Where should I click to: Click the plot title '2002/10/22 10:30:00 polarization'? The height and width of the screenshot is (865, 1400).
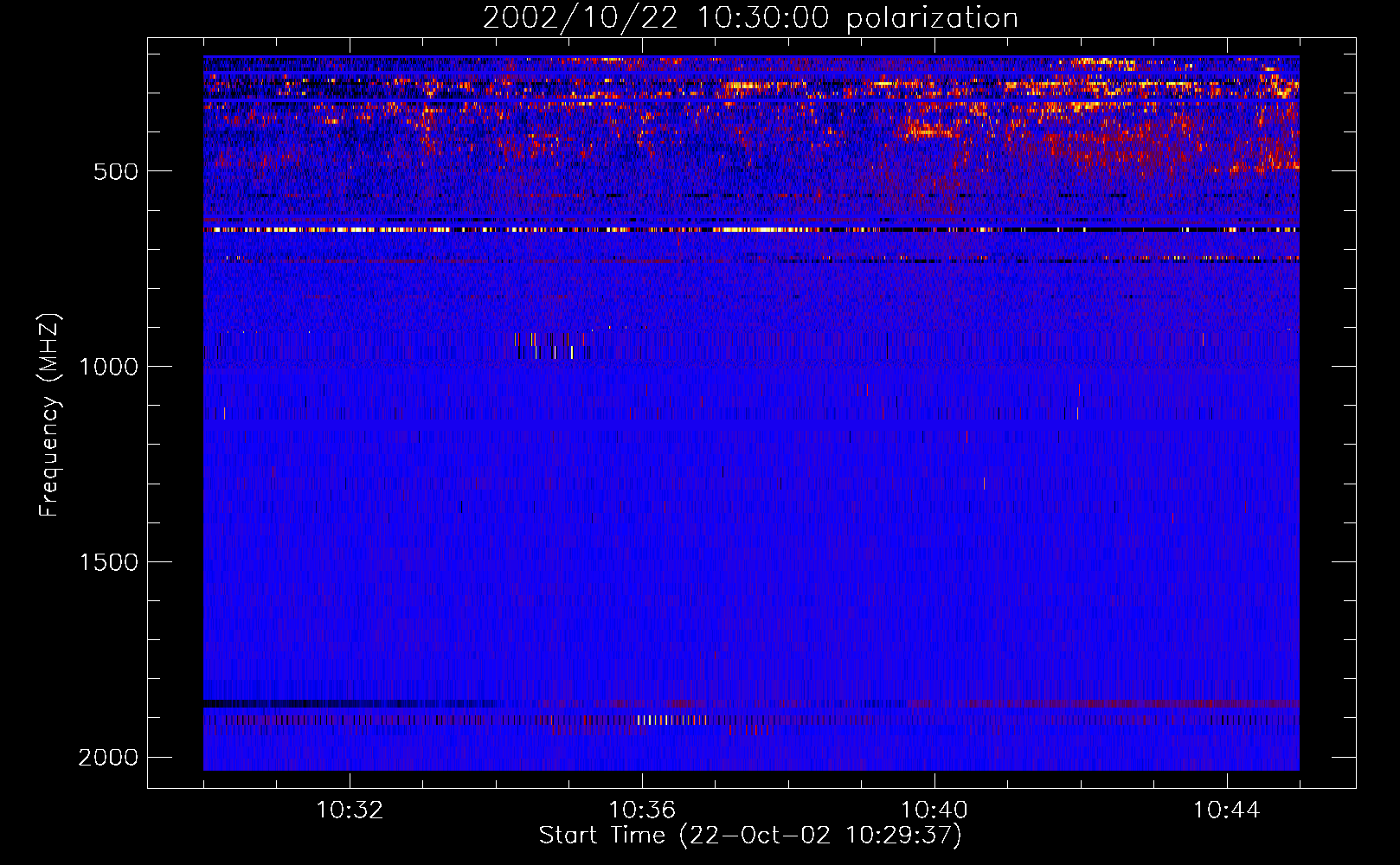click(750, 18)
